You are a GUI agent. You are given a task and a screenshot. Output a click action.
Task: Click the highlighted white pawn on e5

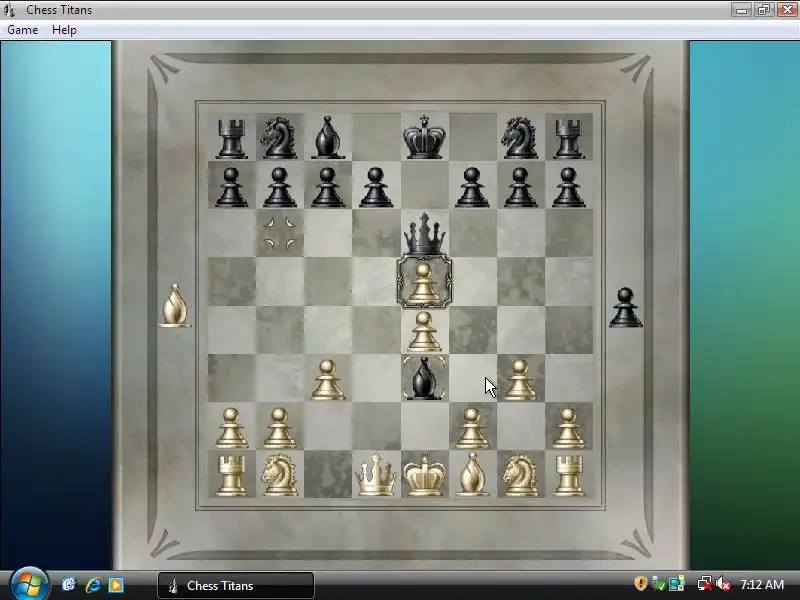tap(424, 282)
